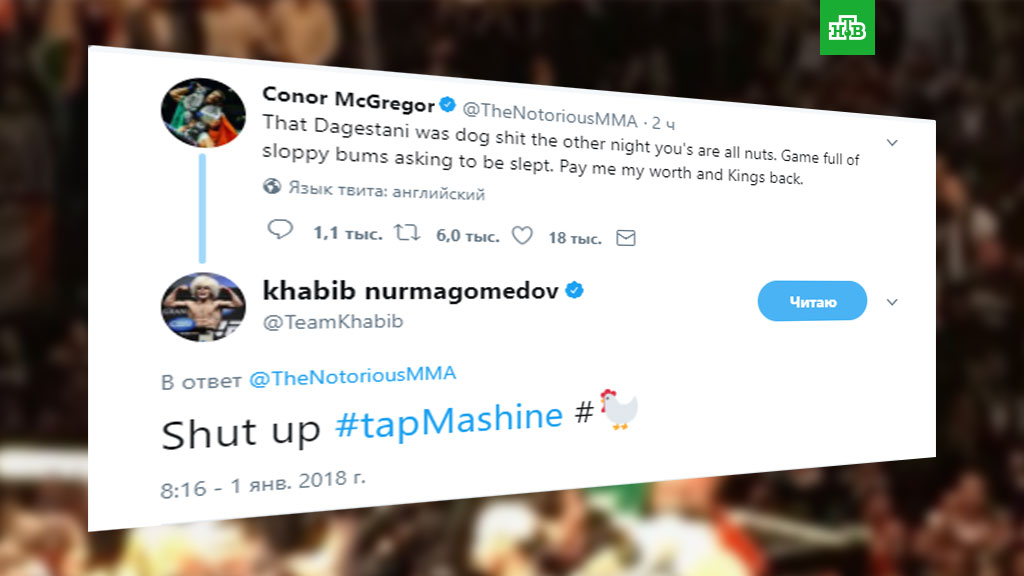The width and height of the screenshot is (1024, 576).
Task: Like the tweet with the heart icon
Action: (521, 236)
